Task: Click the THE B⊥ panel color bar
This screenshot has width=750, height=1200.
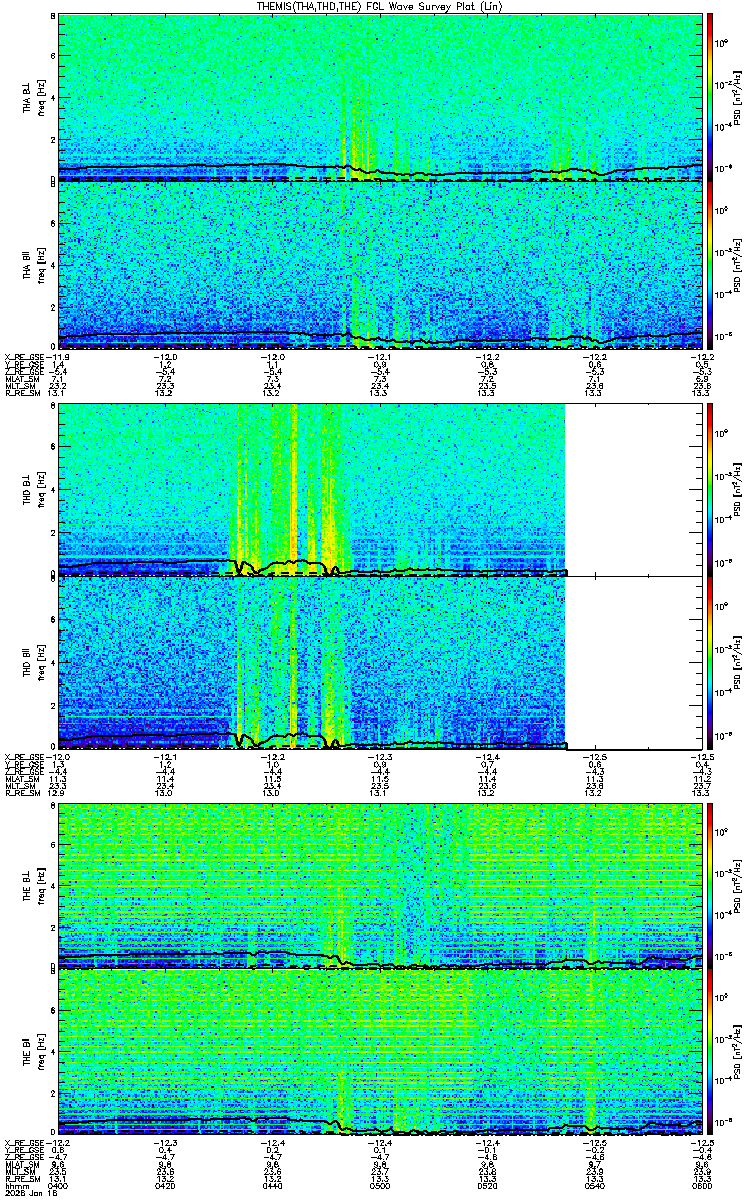Action: pos(710,885)
